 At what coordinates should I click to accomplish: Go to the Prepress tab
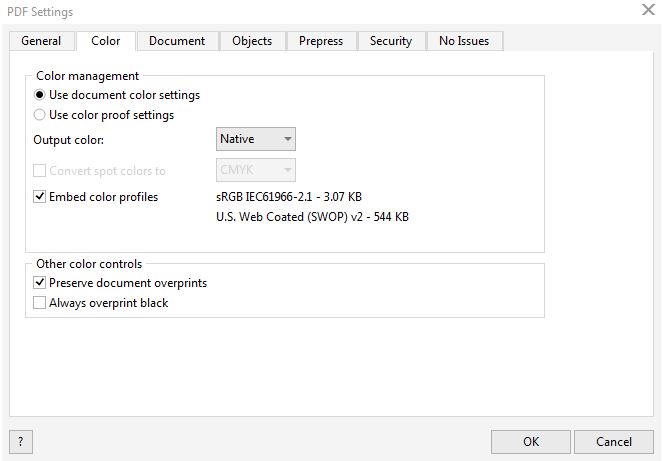[321, 41]
